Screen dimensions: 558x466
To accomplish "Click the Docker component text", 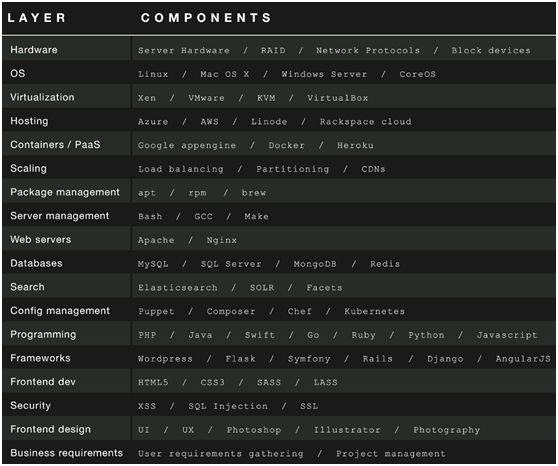I will click(x=286, y=145).
